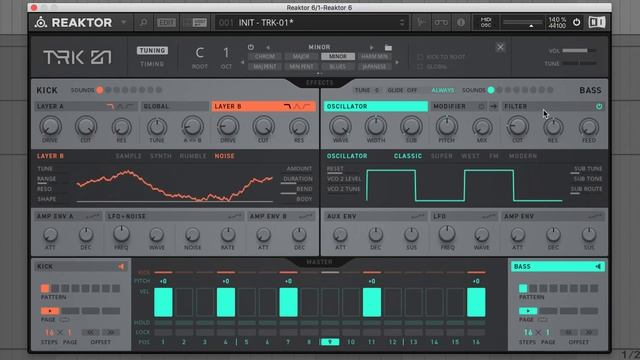Screen dimensions: 640x360
Task: Click the KICK speaker mute icon
Action: [x=121, y=267]
